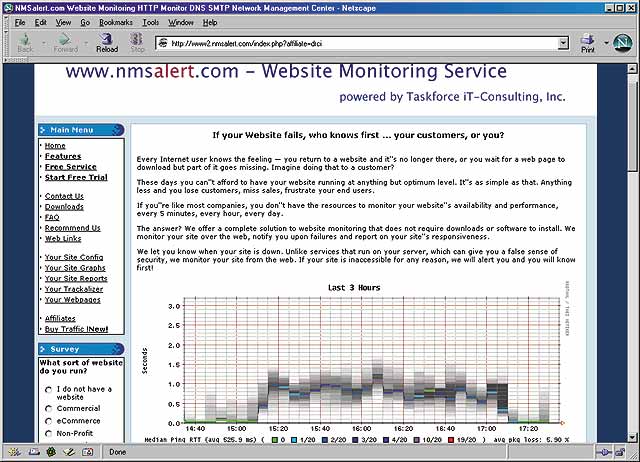This screenshot has height=462, width=640.
Task: Open Composer pen icon in status bar
Action: point(69,452)
